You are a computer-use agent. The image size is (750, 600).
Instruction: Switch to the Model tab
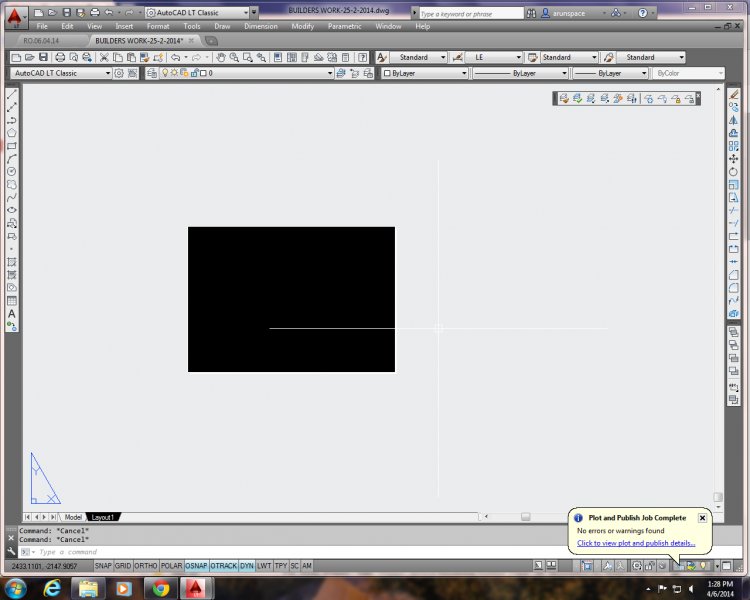pyautogui.click(x=73, y=517)
